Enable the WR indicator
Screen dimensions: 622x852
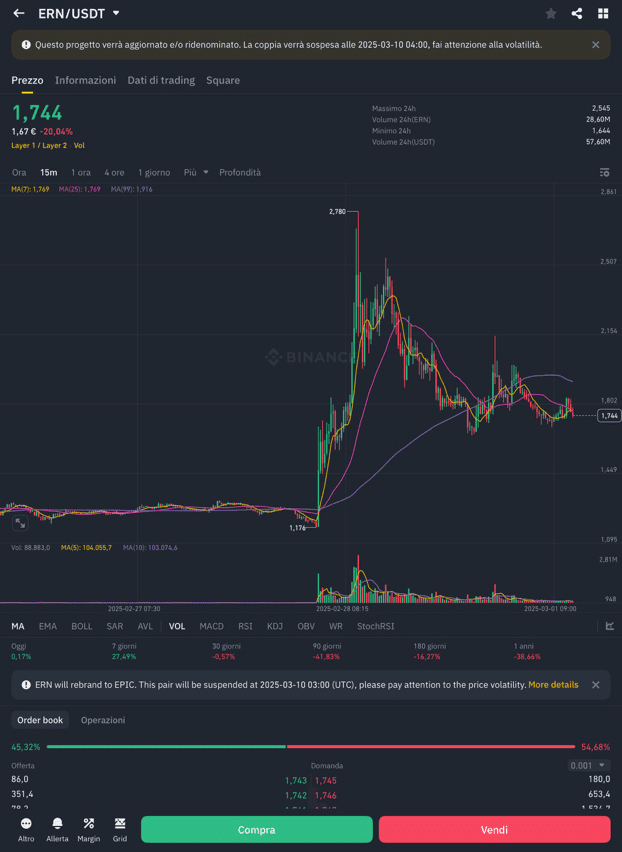click(336, 626)
